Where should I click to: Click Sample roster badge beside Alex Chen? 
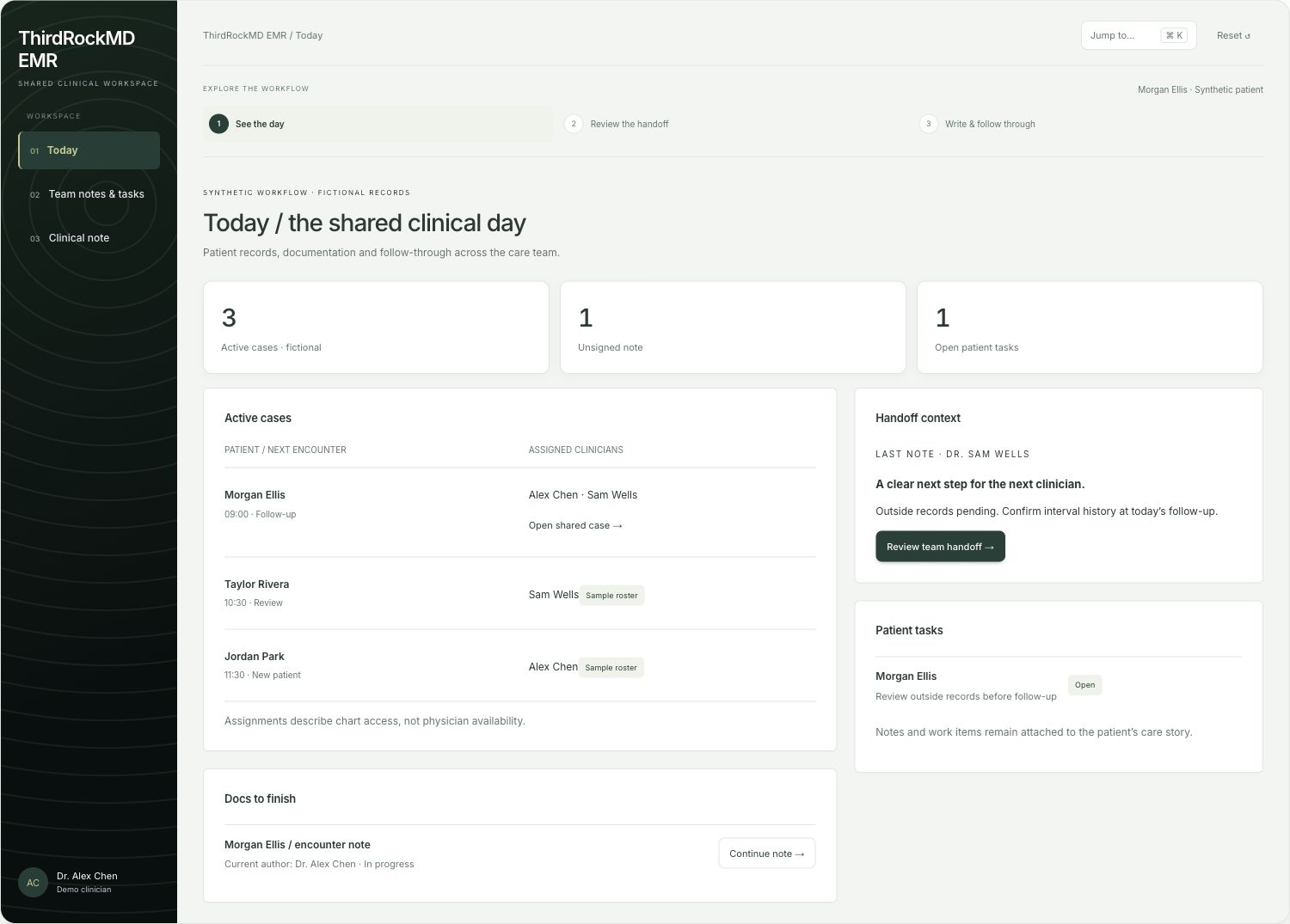[611, 667]
